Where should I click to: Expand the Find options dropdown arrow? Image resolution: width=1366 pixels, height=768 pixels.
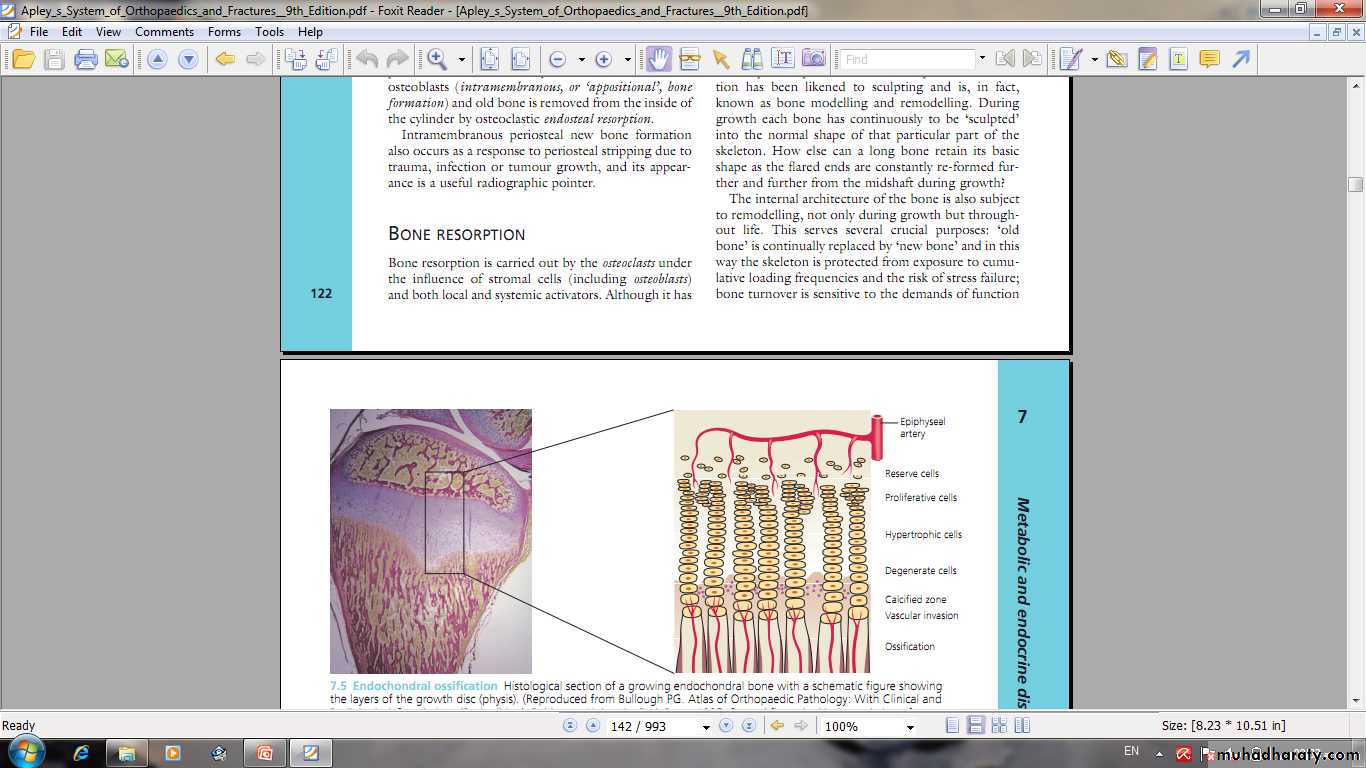982,59
